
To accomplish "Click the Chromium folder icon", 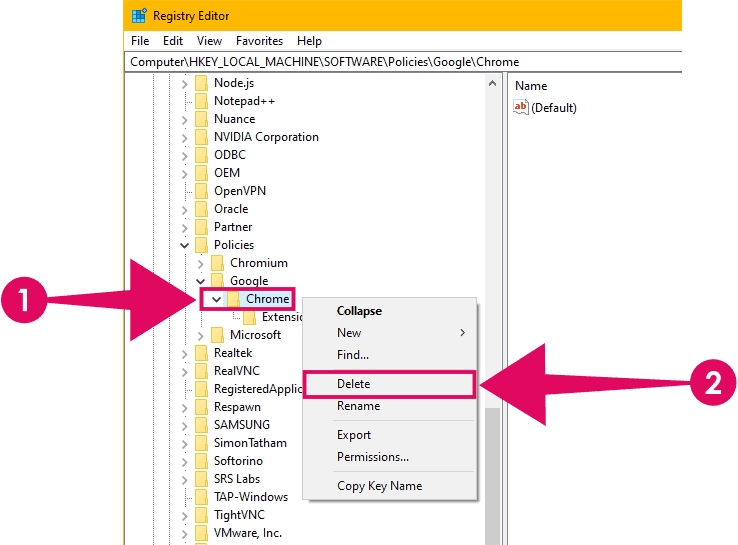I will tap(217, 263).
